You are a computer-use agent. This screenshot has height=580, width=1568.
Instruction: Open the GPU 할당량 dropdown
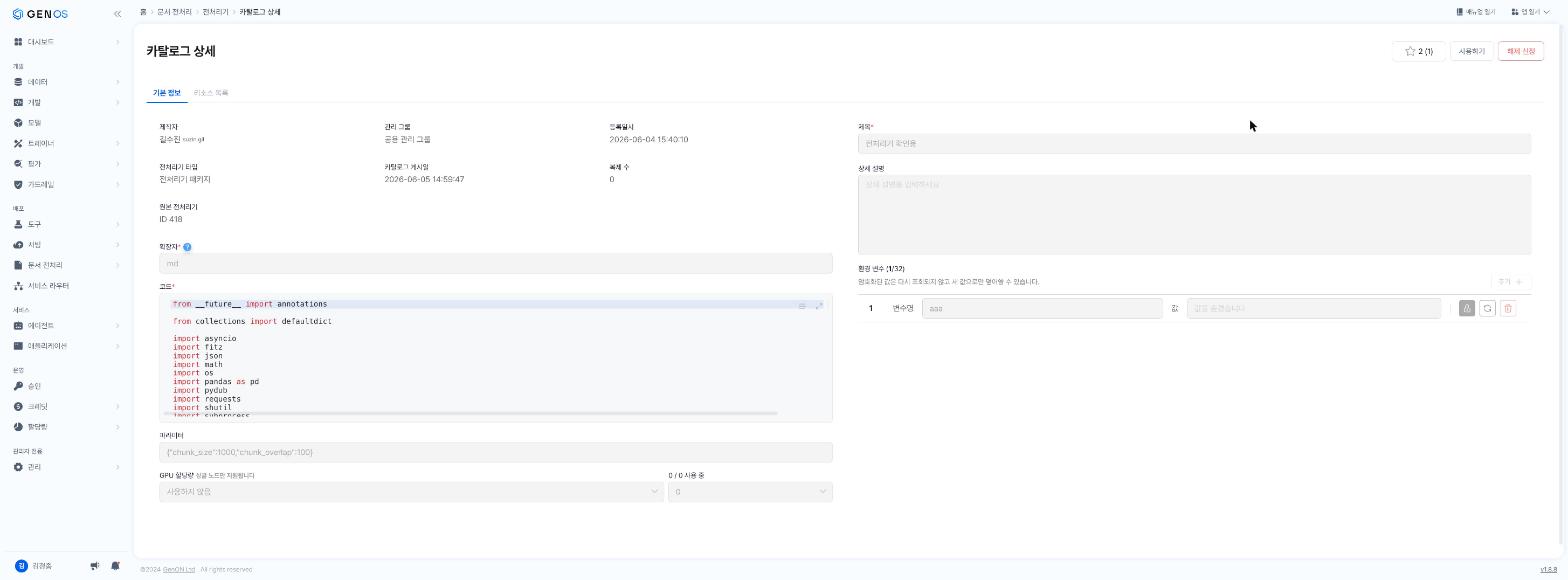[x=411, y=492]
